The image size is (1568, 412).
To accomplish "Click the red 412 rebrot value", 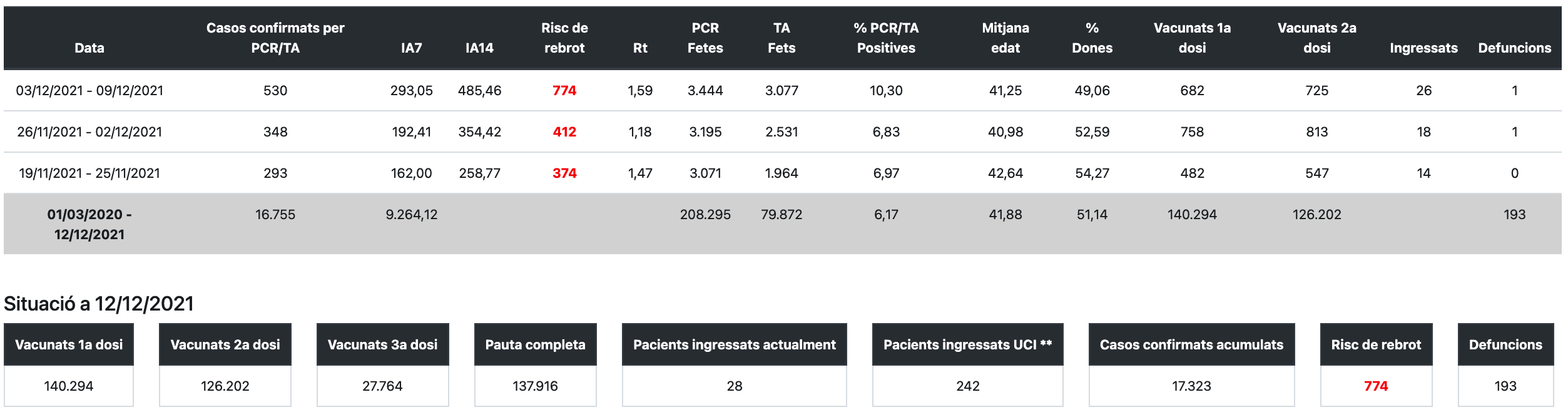I will point(564,131).
